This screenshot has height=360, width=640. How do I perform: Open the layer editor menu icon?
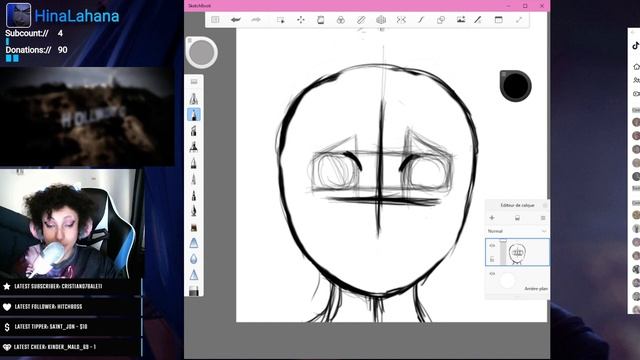pos(543,218)
